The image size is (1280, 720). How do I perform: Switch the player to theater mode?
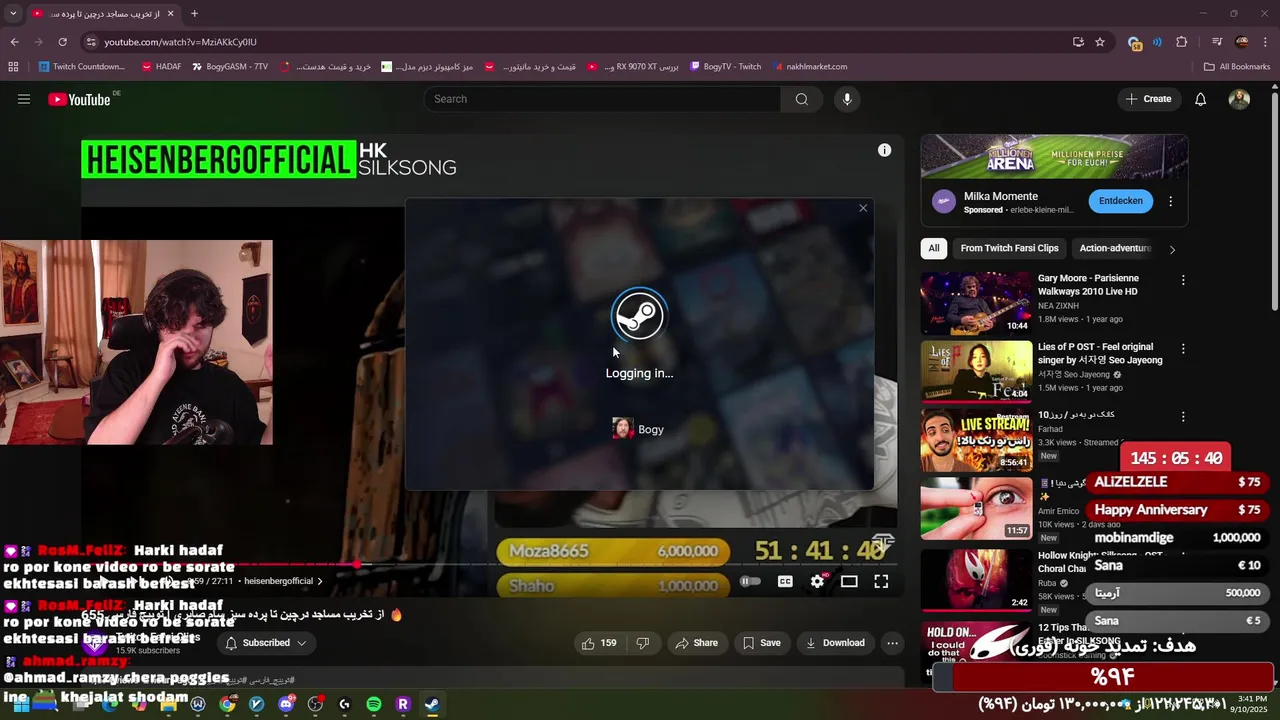click(849, 581)
